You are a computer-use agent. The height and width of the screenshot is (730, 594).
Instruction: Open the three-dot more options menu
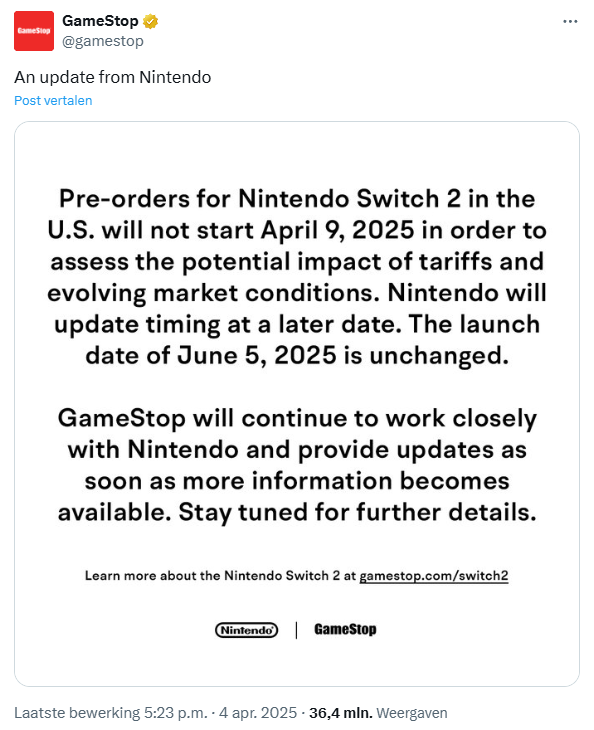click(570, 21)
